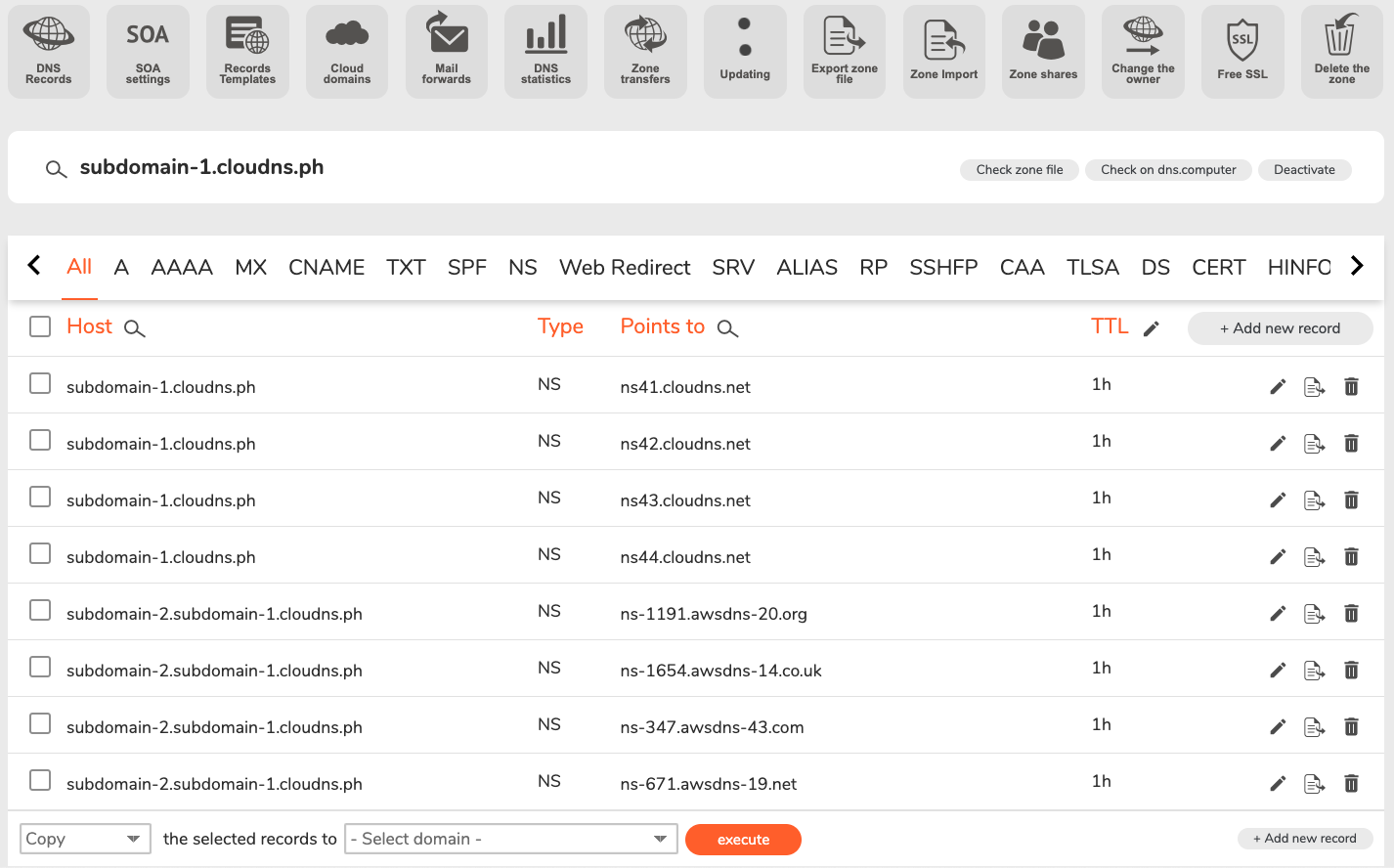Click Delete the zone icon
Screen dimensions: 1394x868
click(x=1342, y=52)
